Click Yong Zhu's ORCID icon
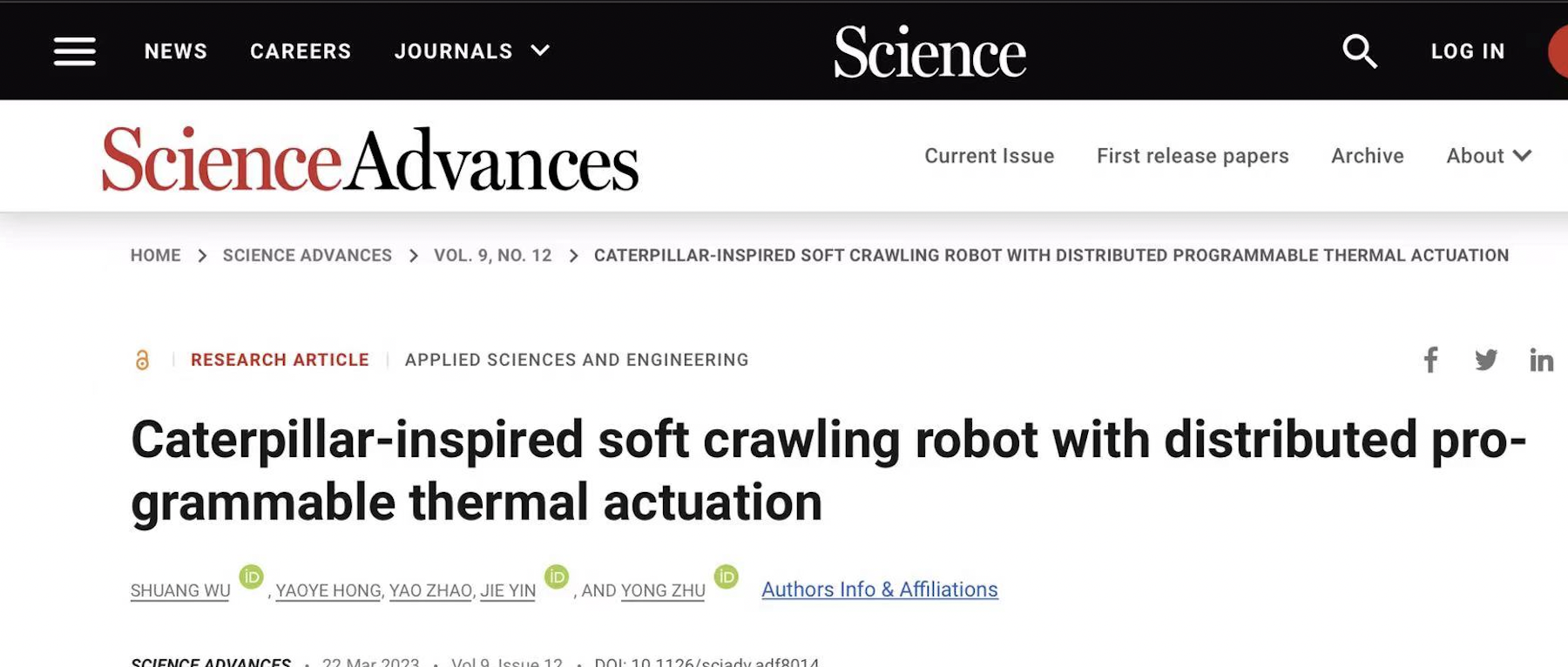1568x667 pixels. click(x=727, y=576)
